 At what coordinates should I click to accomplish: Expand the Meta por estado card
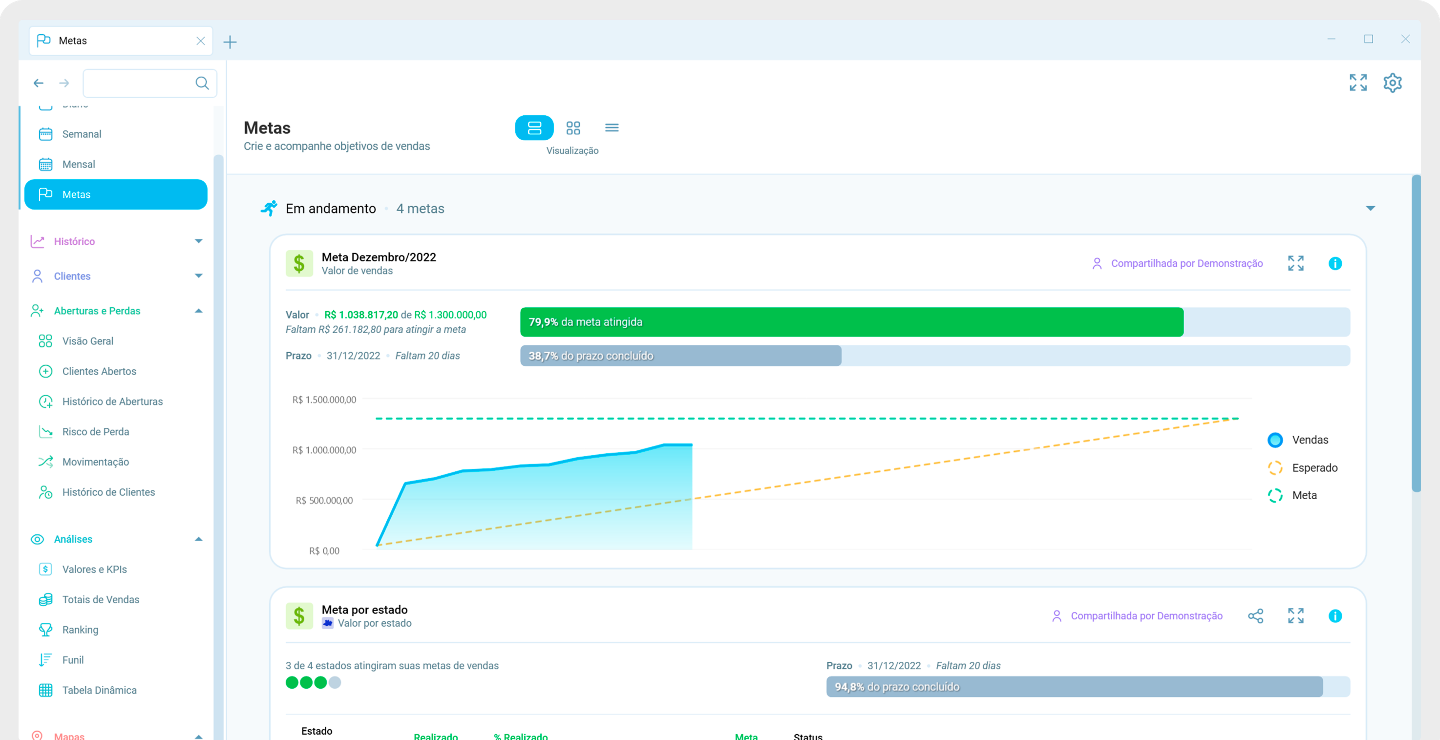pos(1296,616)
